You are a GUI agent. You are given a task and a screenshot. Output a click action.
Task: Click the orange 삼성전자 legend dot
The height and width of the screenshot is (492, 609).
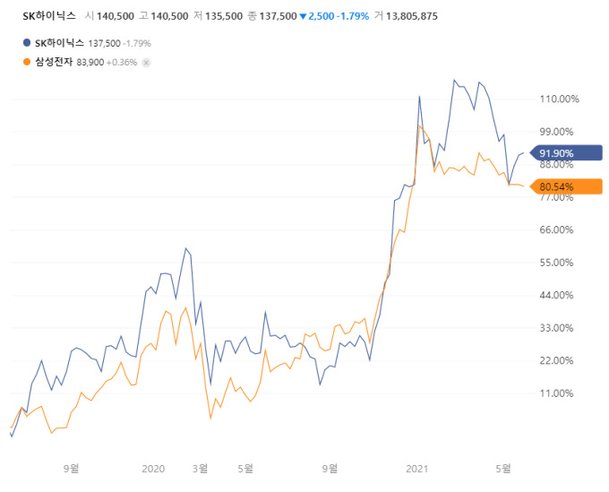tap(25, 61)
